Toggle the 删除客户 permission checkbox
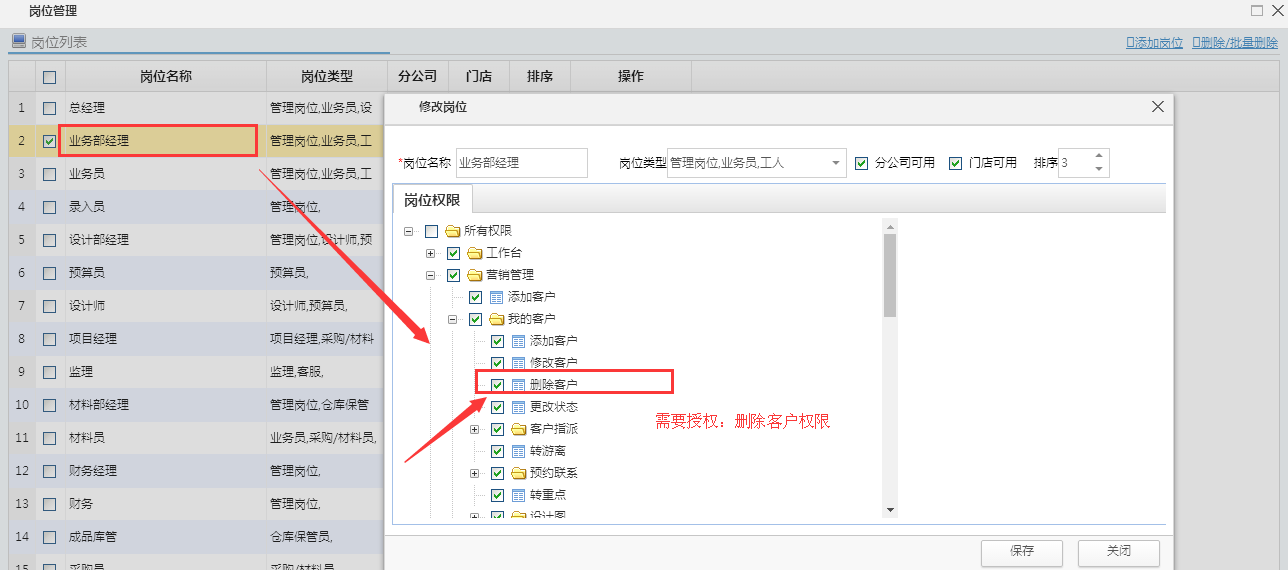This screenshot has width=1288, height=570. pyautogui.click(x=497, y=385)
